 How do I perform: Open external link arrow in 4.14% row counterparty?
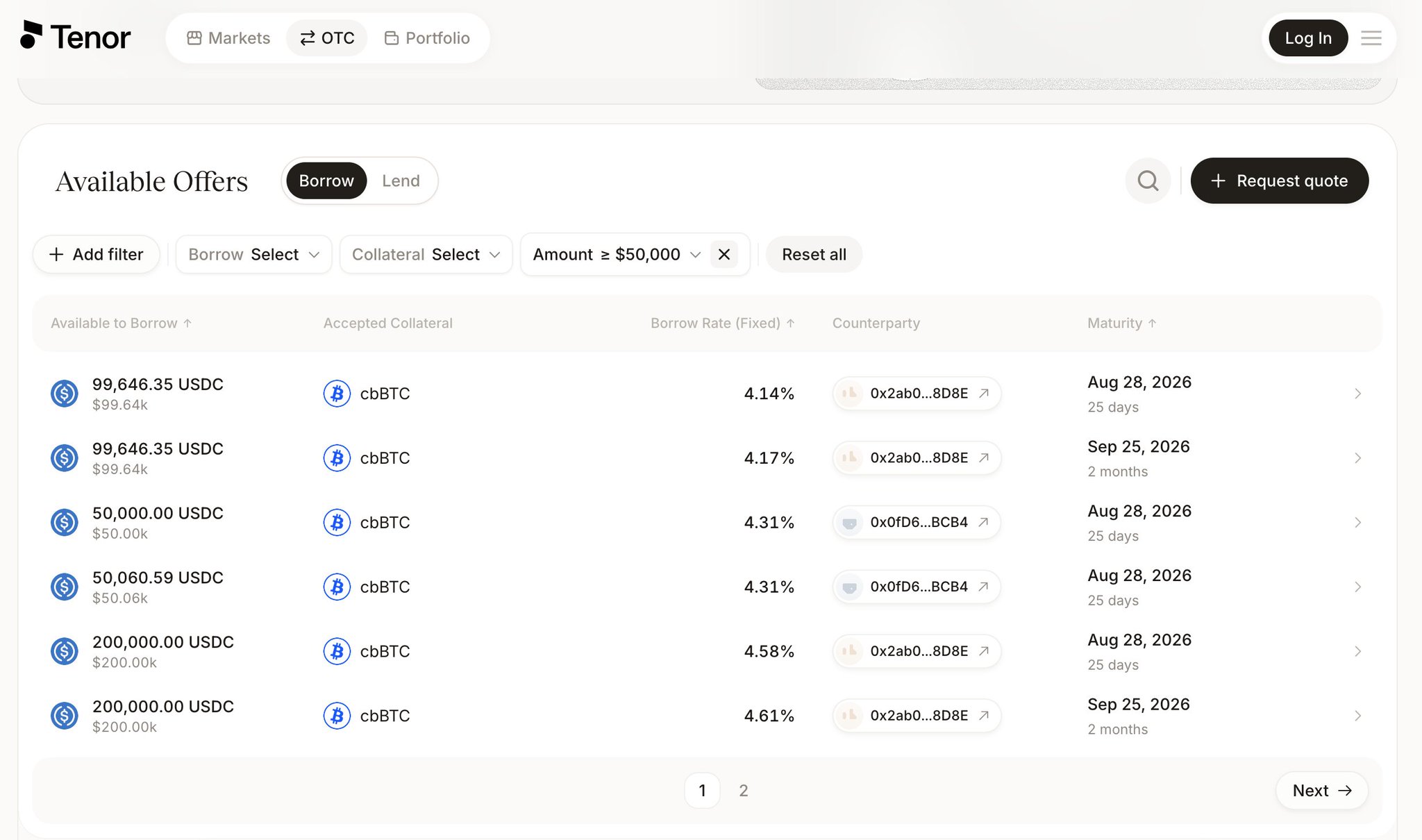pos(984,394)
